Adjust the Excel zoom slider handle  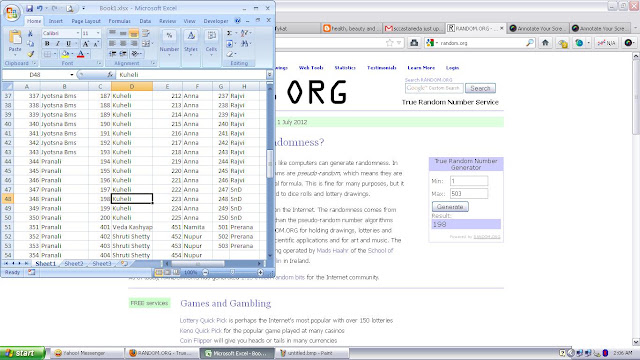232,272
